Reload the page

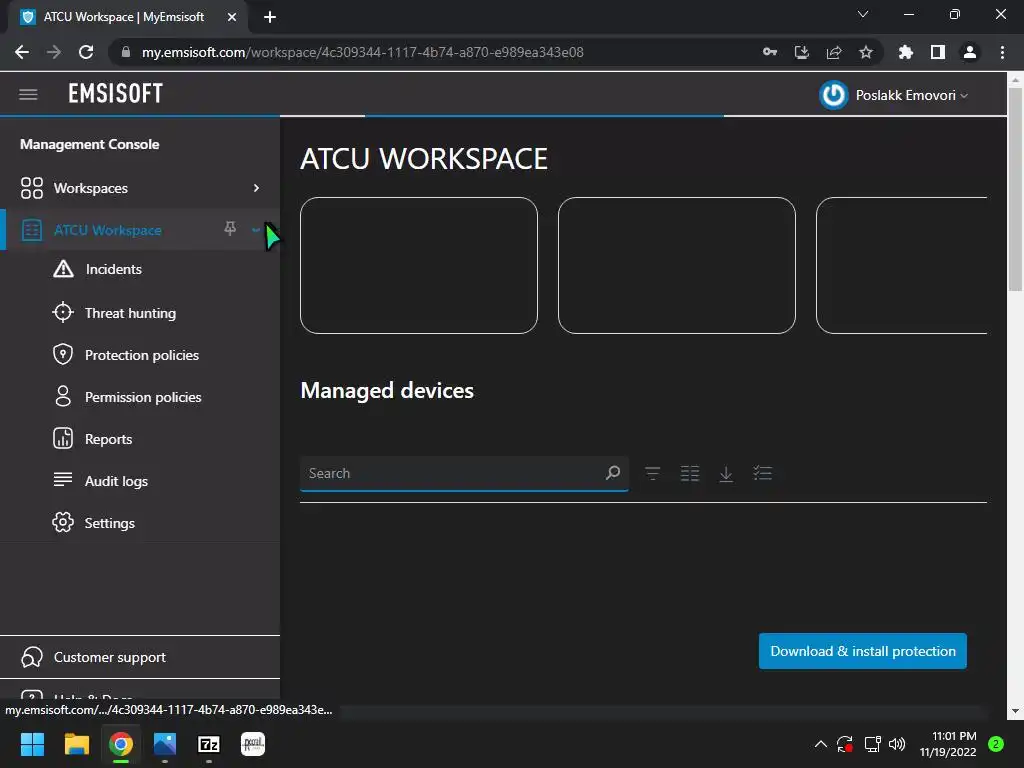click(x=86, y=52)
